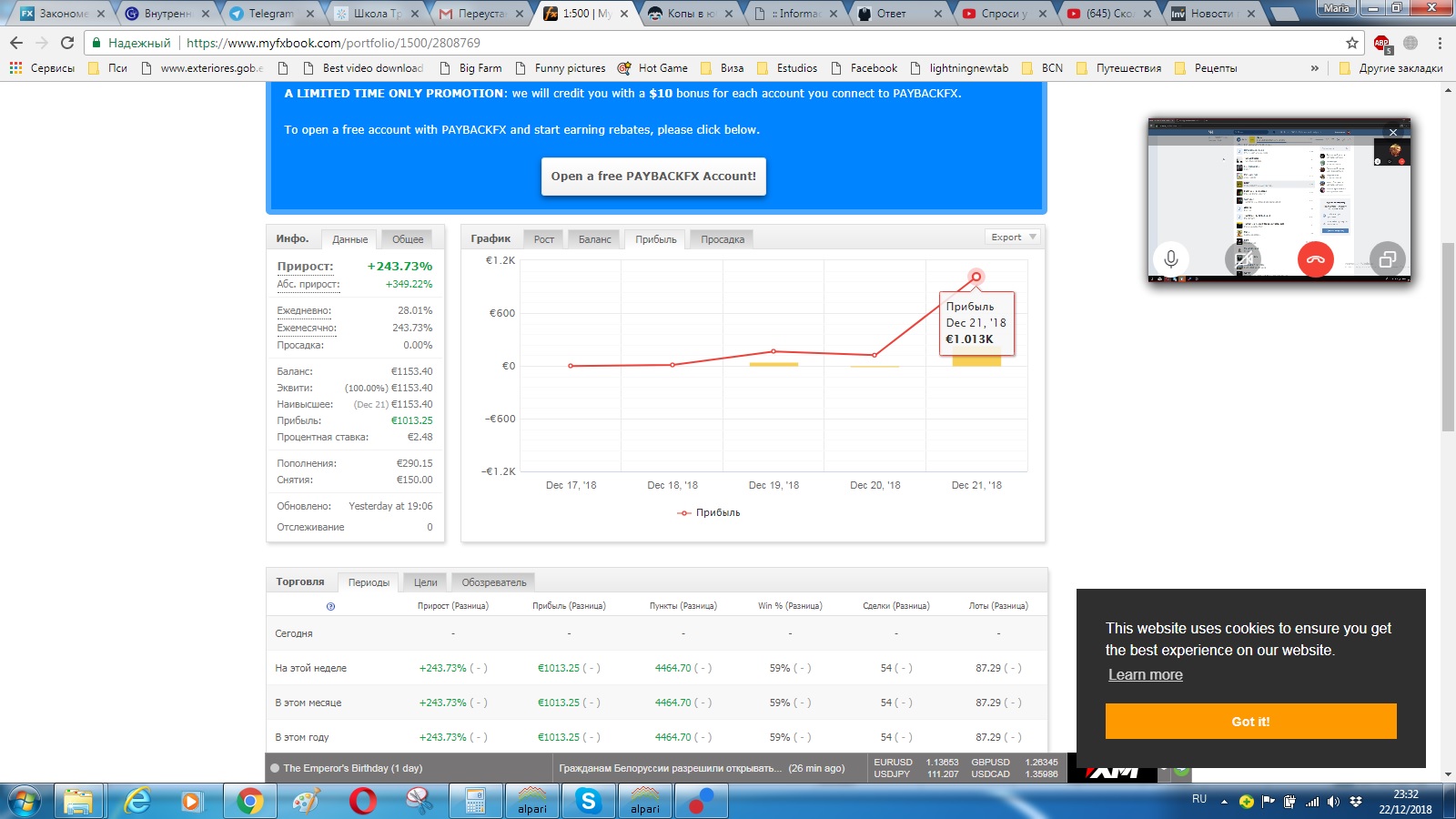Close the Skype call overlay with X
Image resolution: width=1456 pixels, height=819 pixels.
[x=1393, y=132]
